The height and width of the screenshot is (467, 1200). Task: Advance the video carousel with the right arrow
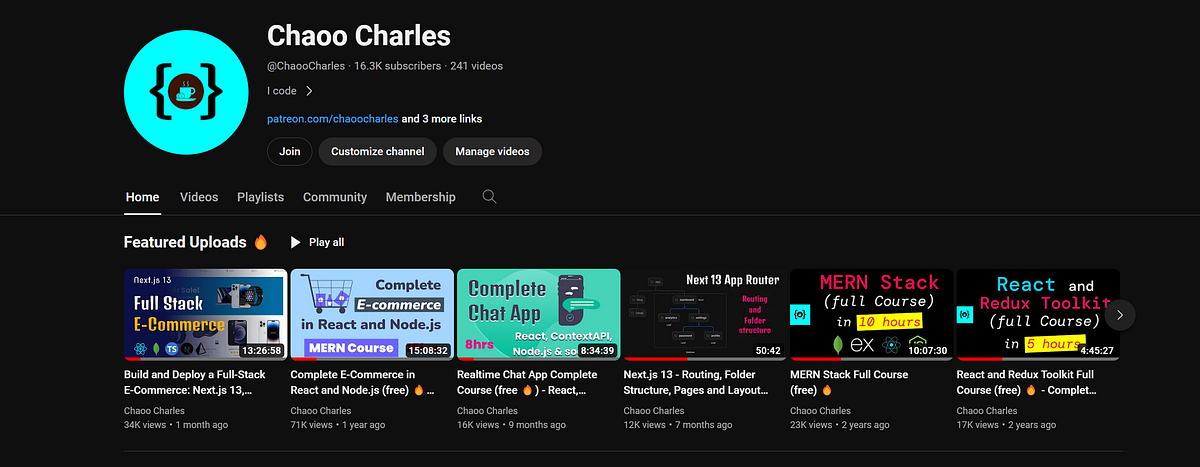[x=1120, y=314]
